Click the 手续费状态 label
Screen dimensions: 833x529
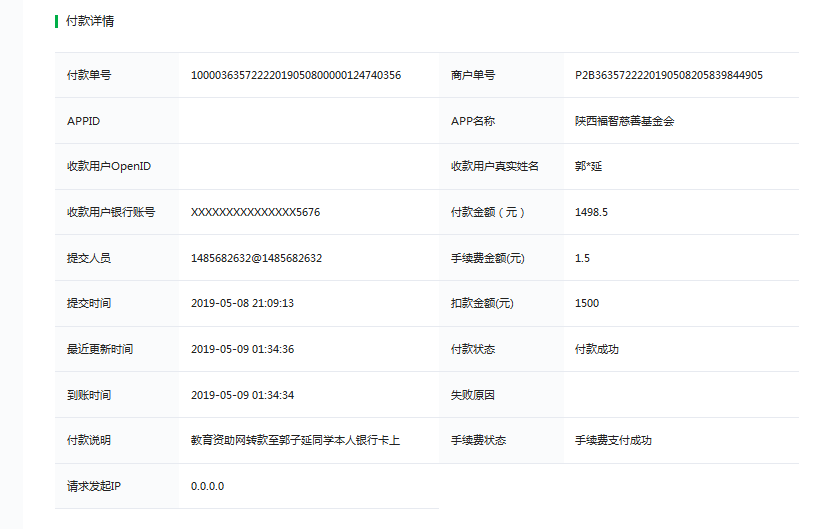click(479, 440)
